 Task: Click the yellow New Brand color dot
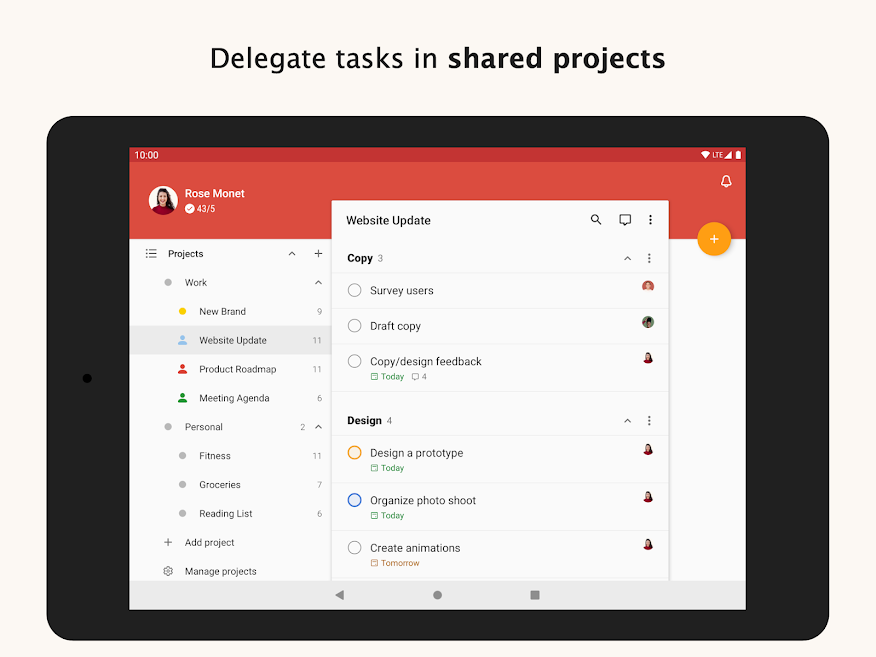[182, 312]
